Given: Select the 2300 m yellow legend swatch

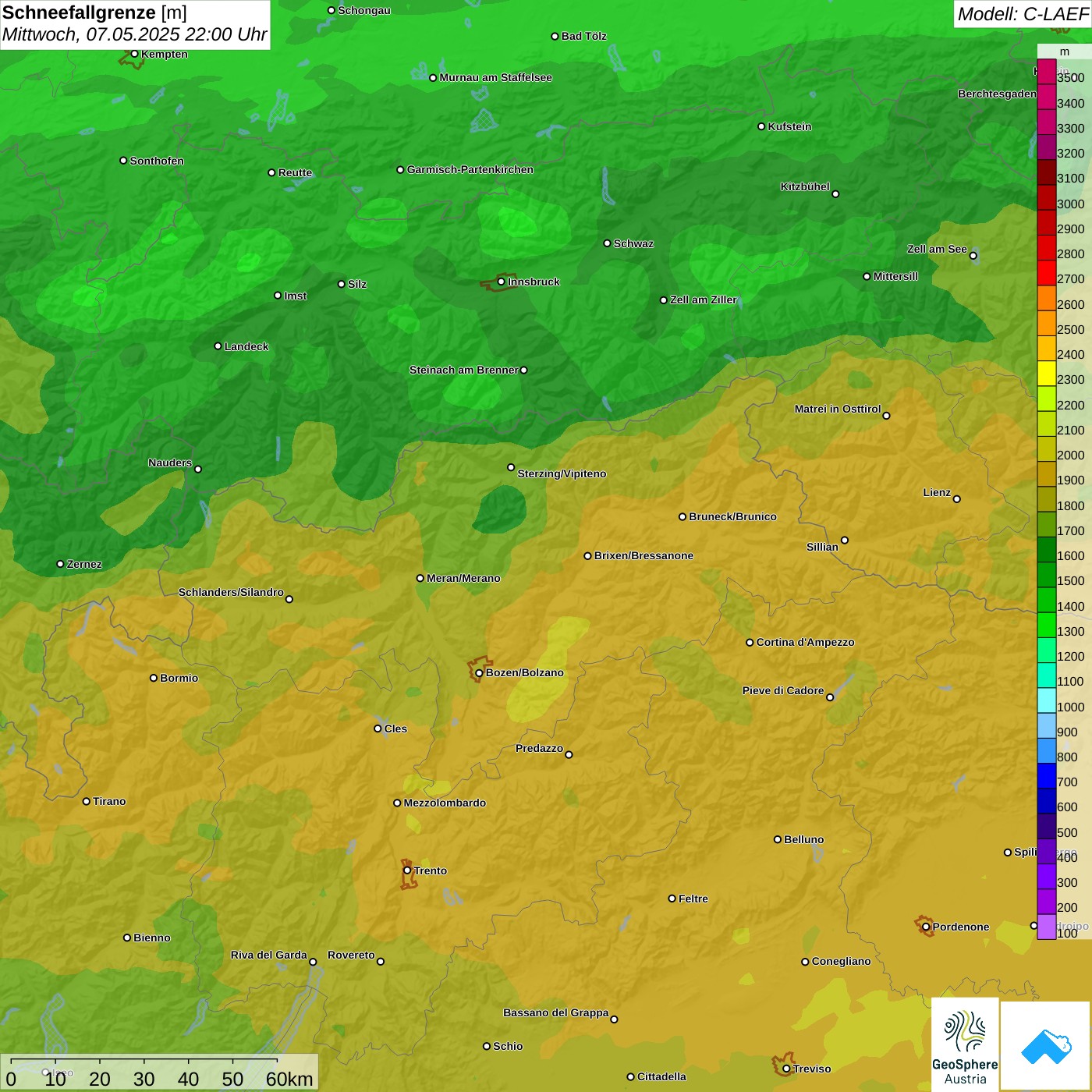Looking at the screenshot, I should click(1047, 374).
